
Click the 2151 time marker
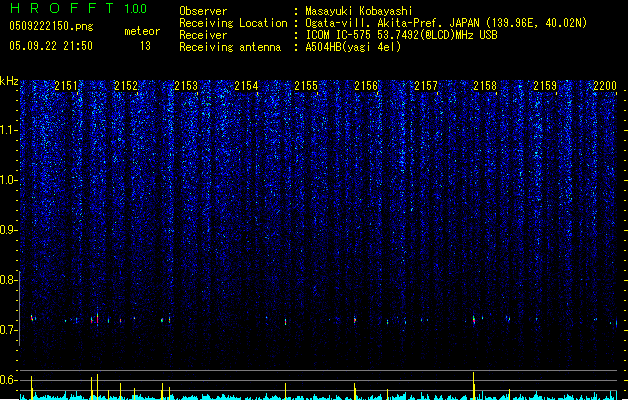click(66, 85)
